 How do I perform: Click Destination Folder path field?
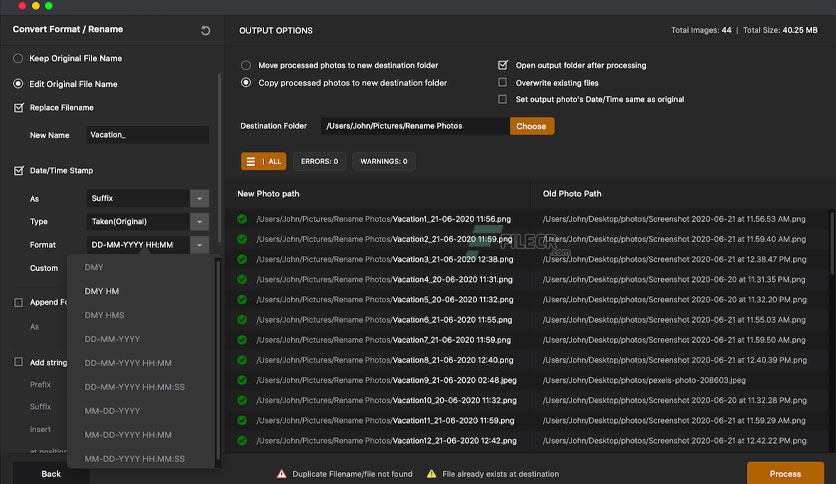(415, 126)
